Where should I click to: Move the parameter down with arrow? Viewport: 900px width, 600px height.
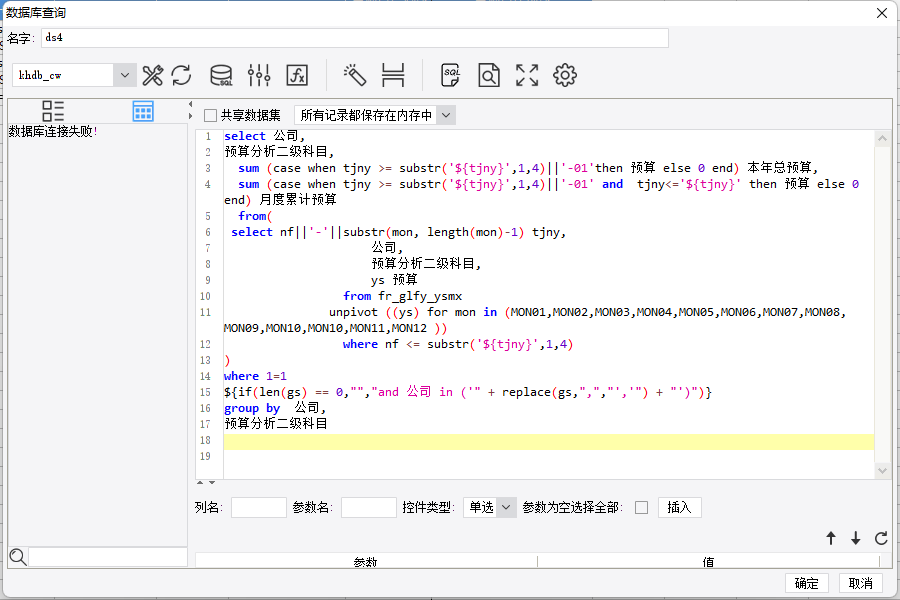[x=855, y=538]
